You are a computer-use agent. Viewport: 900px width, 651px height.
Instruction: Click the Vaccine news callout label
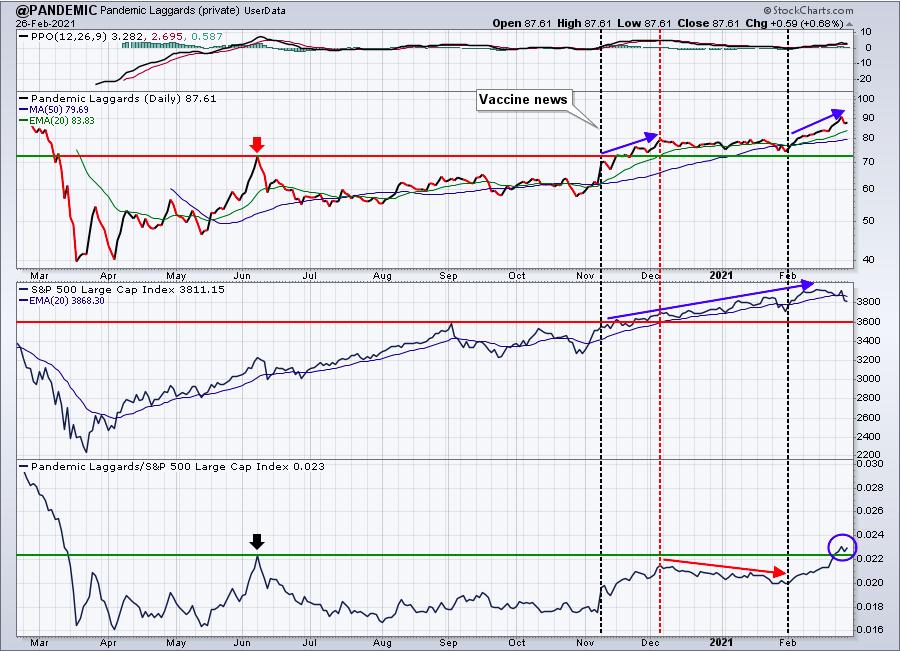pyautogui.click(x=523, y=99)
